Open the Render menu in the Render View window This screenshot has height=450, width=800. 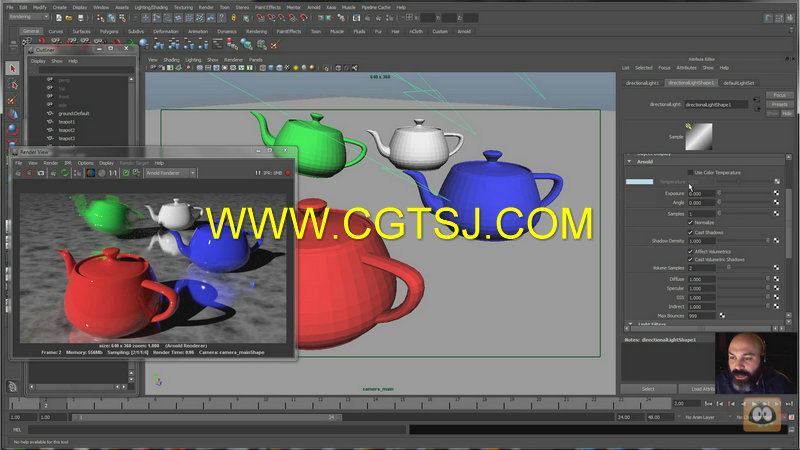click(51, 163)
